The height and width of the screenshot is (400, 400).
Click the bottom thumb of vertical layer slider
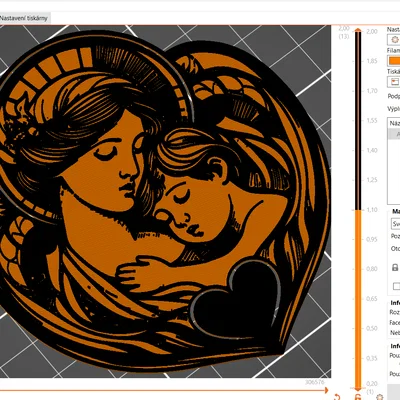point(358,388)
